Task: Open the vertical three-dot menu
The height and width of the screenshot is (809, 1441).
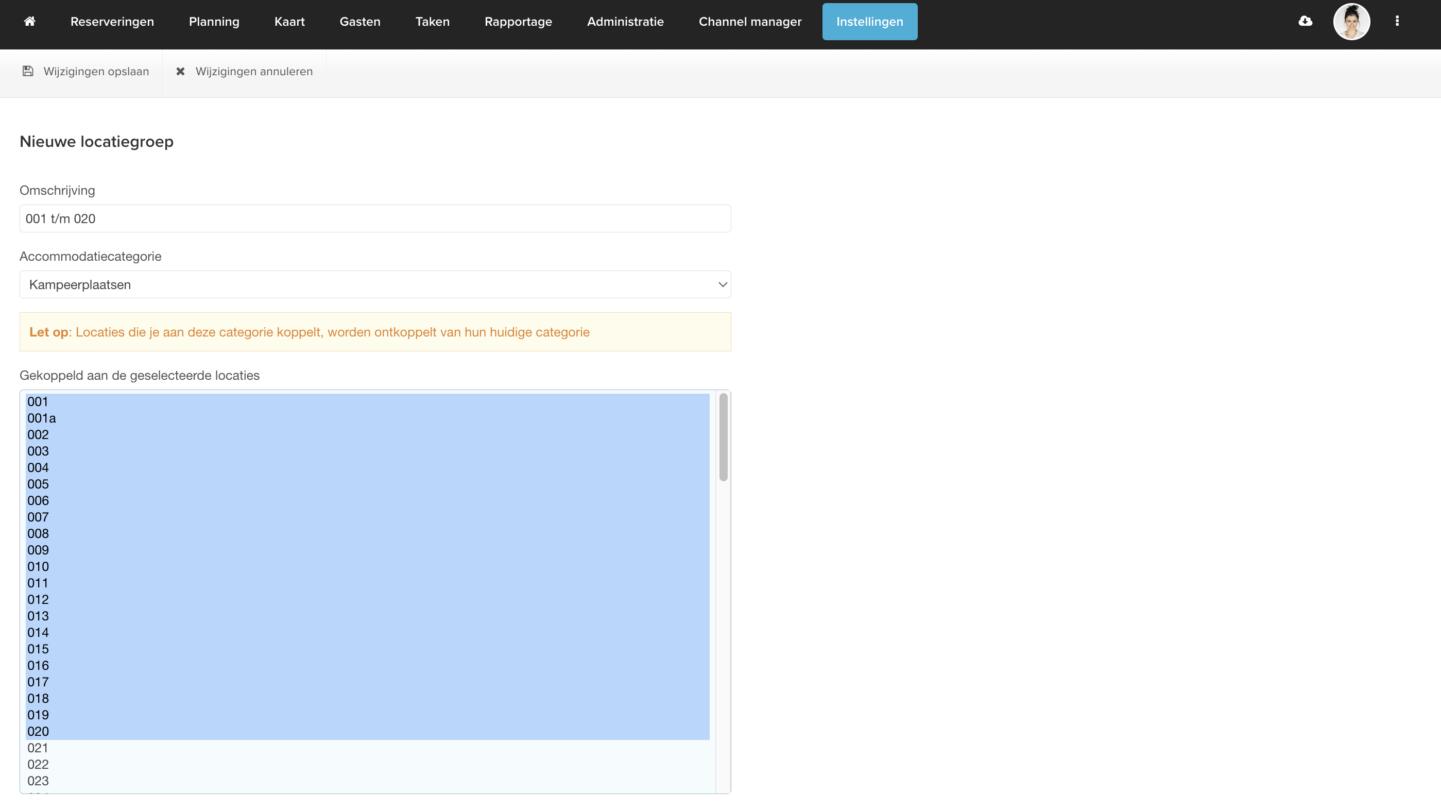Action: (1397, 21)
